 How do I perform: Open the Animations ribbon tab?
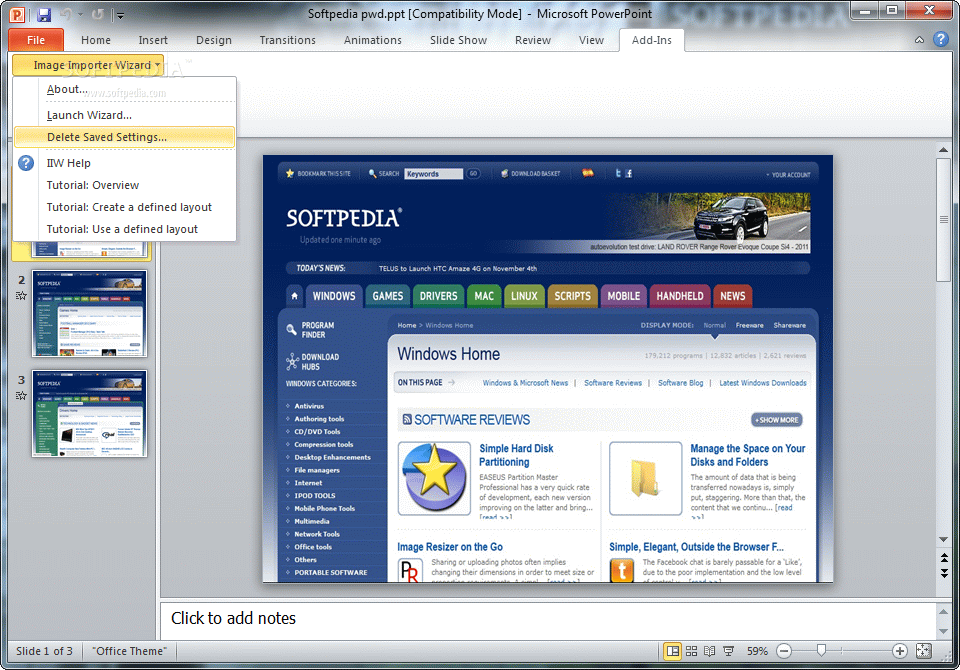(x=373, y=40)
